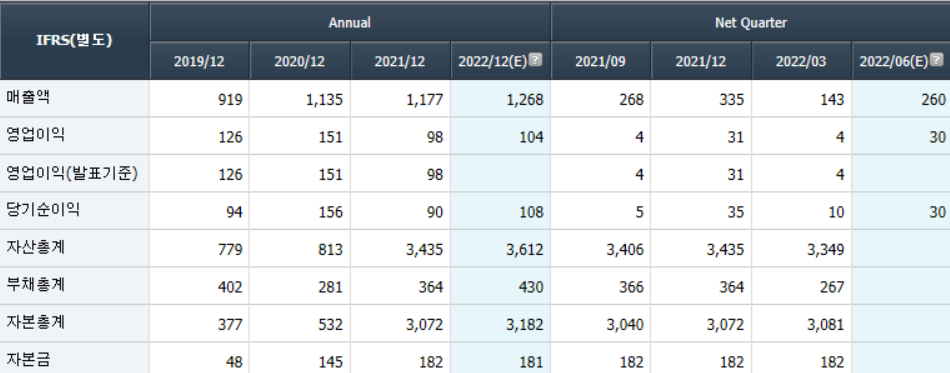Click the help icon beside 2022/12(E)
Screen dimensions: 950x373
536,60
